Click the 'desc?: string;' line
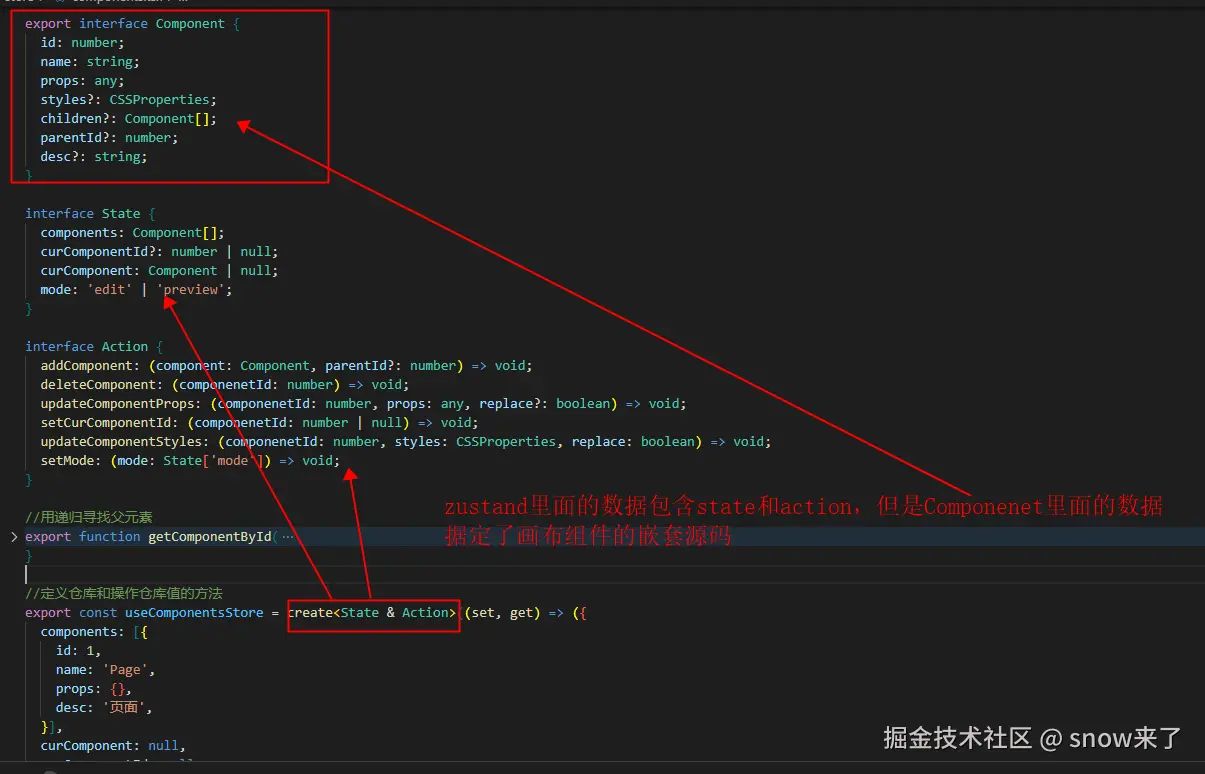The image size is (1205, 774). point(94,157)
